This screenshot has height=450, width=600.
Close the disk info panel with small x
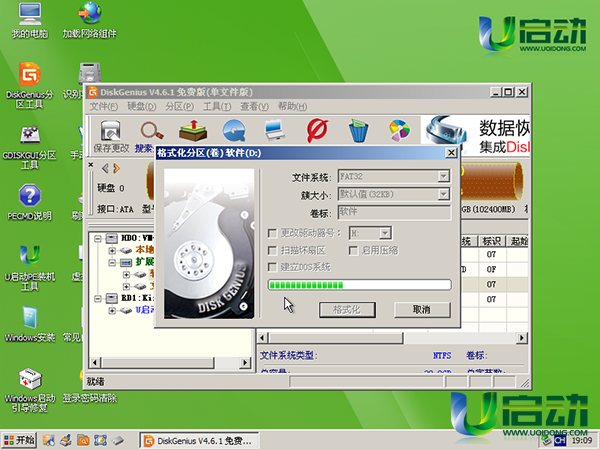(x=91, y=165)
